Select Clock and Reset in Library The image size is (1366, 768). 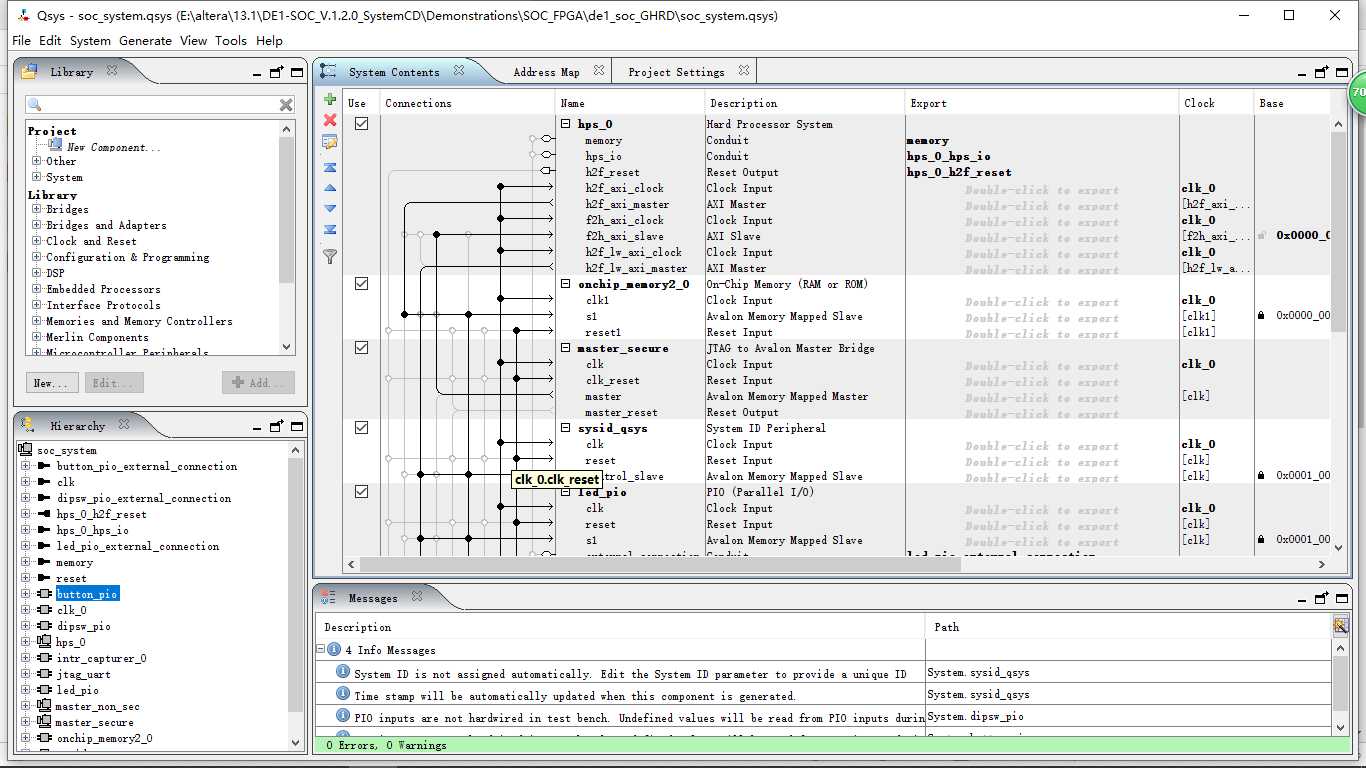pos(91,241)
